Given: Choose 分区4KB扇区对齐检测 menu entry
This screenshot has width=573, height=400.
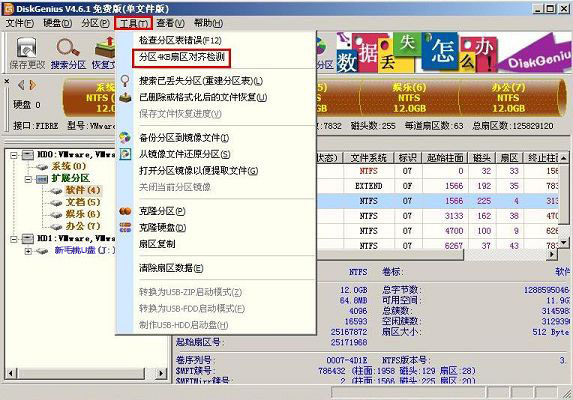Looking at the screenshot, I should pos(182,57).
